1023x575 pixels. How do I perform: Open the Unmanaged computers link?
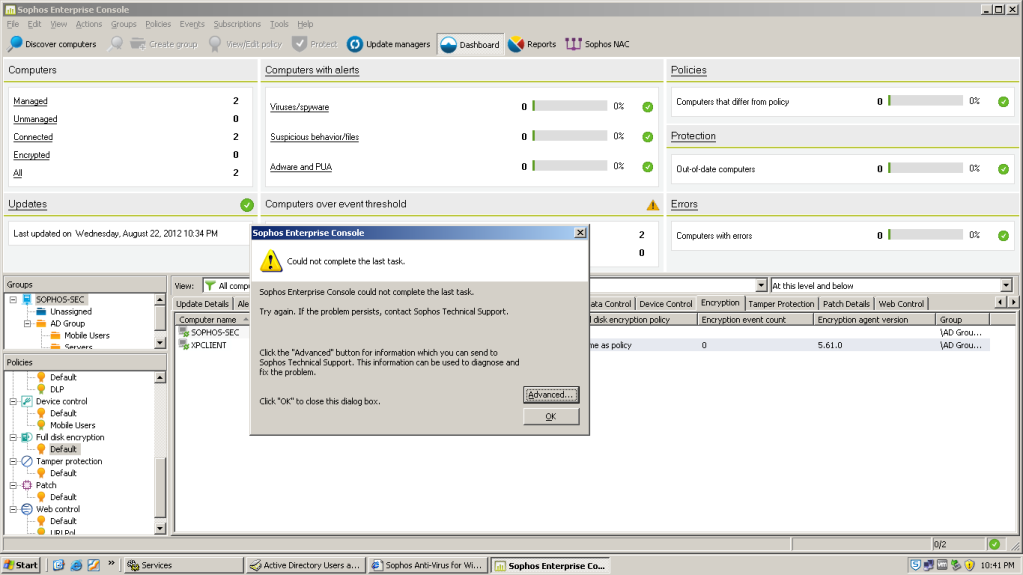[x=35, y=119]
